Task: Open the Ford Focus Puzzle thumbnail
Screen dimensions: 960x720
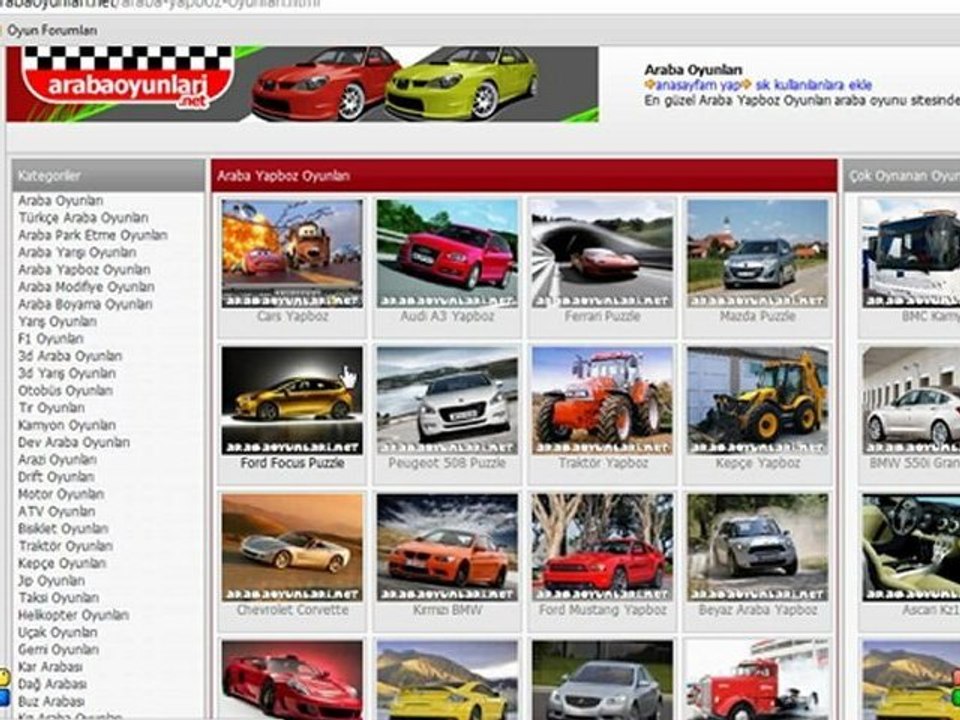Action: click(292, 400)
